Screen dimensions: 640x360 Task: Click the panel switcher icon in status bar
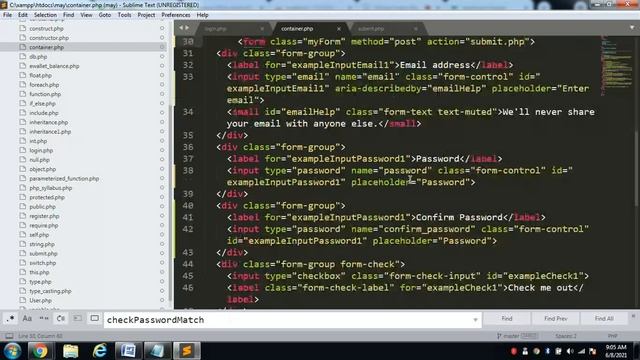point(9,336)
